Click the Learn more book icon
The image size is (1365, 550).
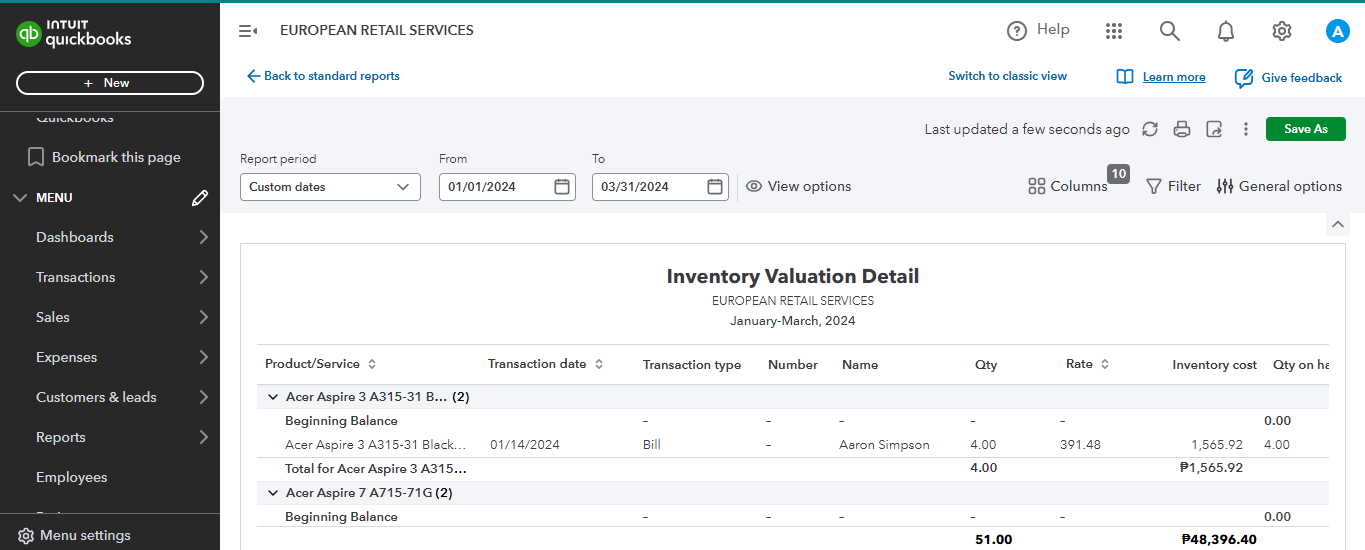pos(1125,77)
